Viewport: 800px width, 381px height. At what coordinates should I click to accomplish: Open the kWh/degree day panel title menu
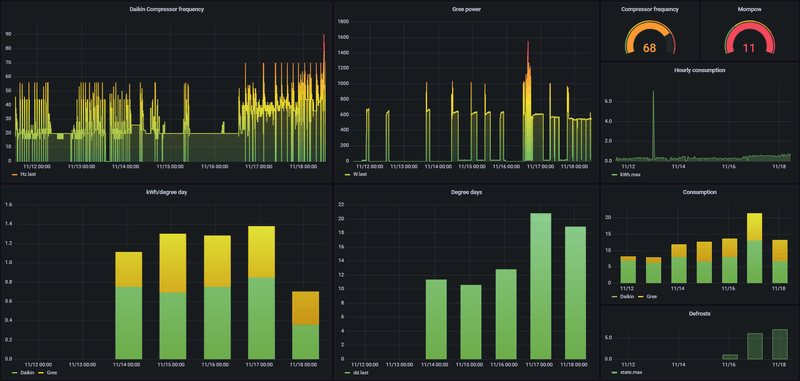point(166,192)
